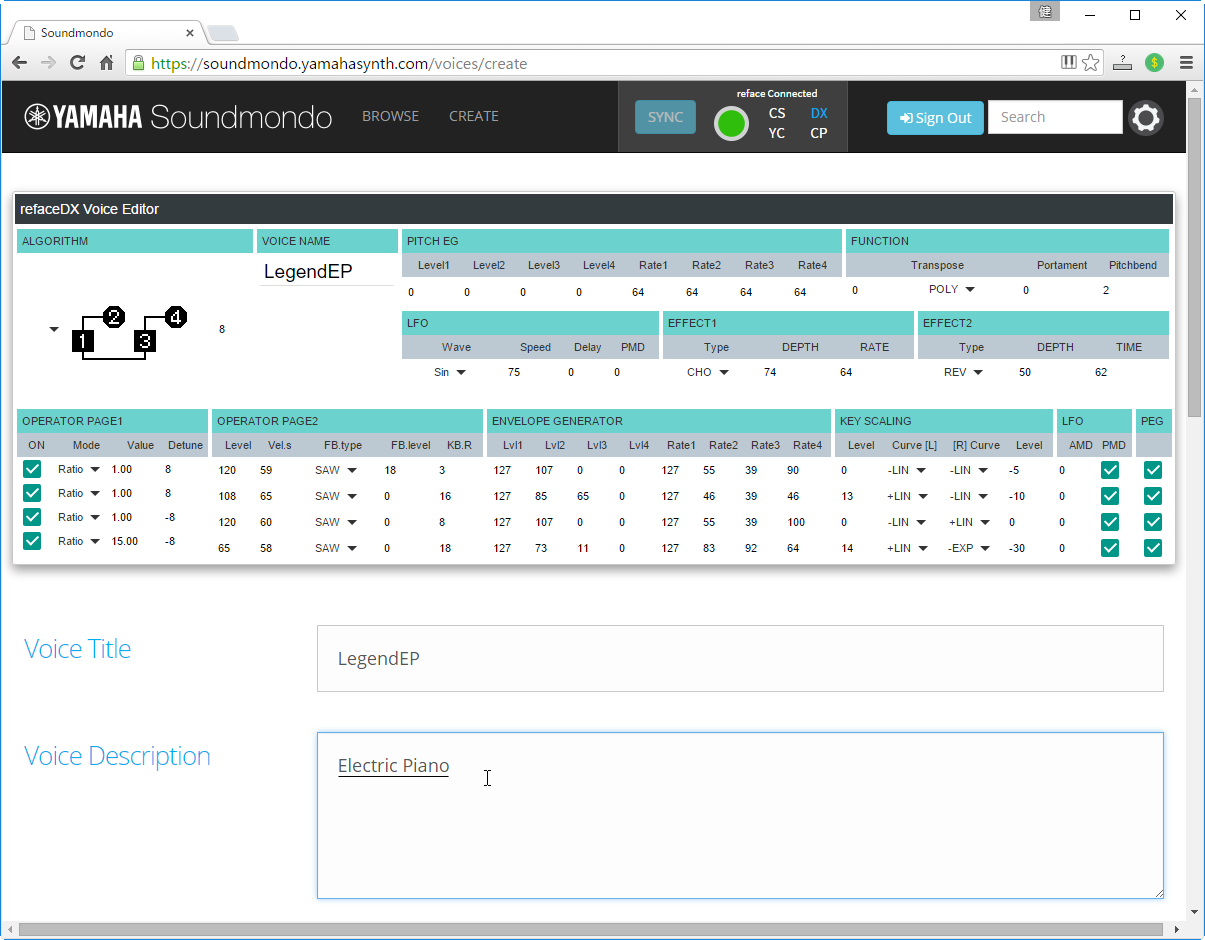The width and height of the screenshot is (1205, 940).
Task: Click the extension icon left of the dollar icon
Action: pos(1123,63)
